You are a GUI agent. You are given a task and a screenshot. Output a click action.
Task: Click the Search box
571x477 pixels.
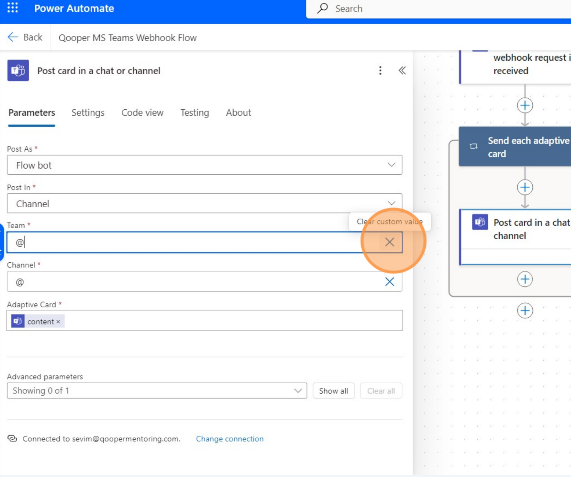438,9
